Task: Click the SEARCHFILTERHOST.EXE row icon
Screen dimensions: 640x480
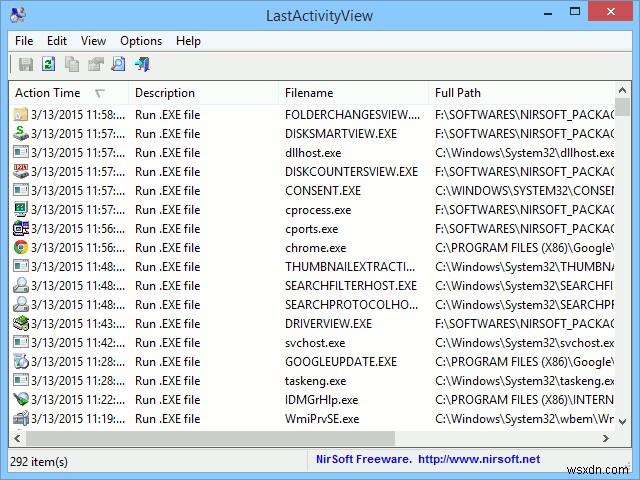Action: click(20, 286)
